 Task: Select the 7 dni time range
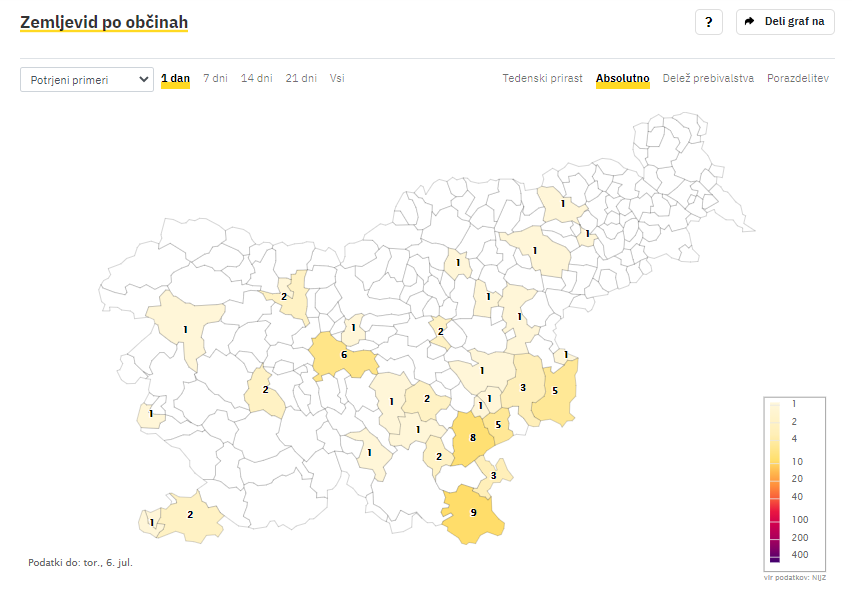[x=215, y=78]
